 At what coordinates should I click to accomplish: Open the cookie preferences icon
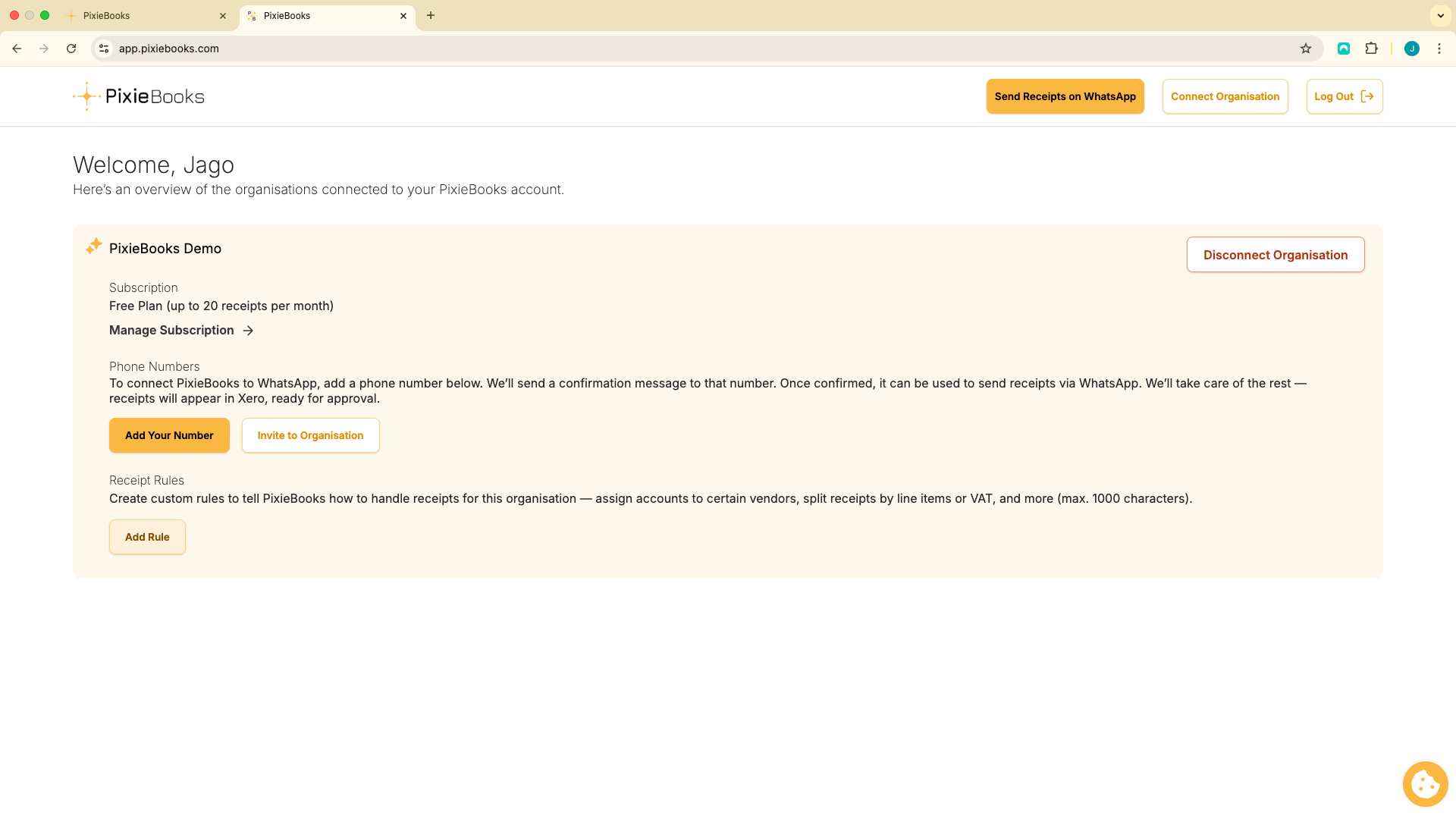1425,784
